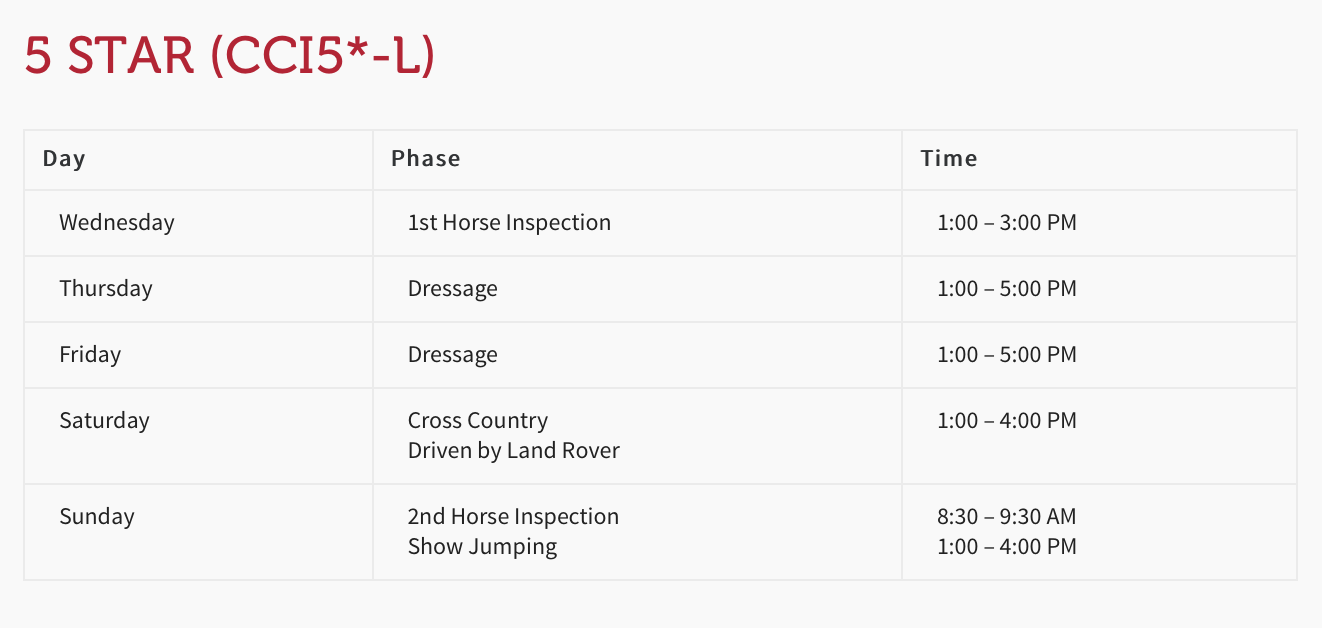Click the Driven by Land Rover text
Viewport: 1322px width, 628px height.
pos(514,450)
